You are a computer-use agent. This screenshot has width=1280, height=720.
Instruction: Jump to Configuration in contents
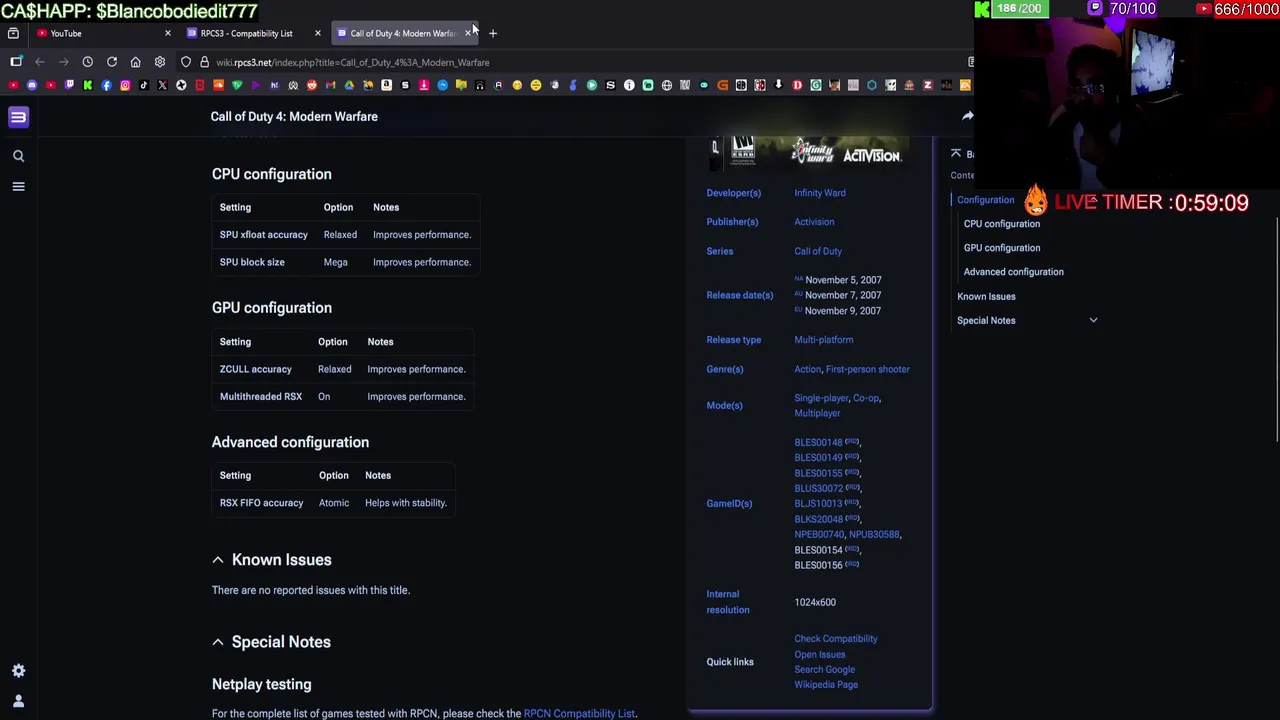point(985,200)
